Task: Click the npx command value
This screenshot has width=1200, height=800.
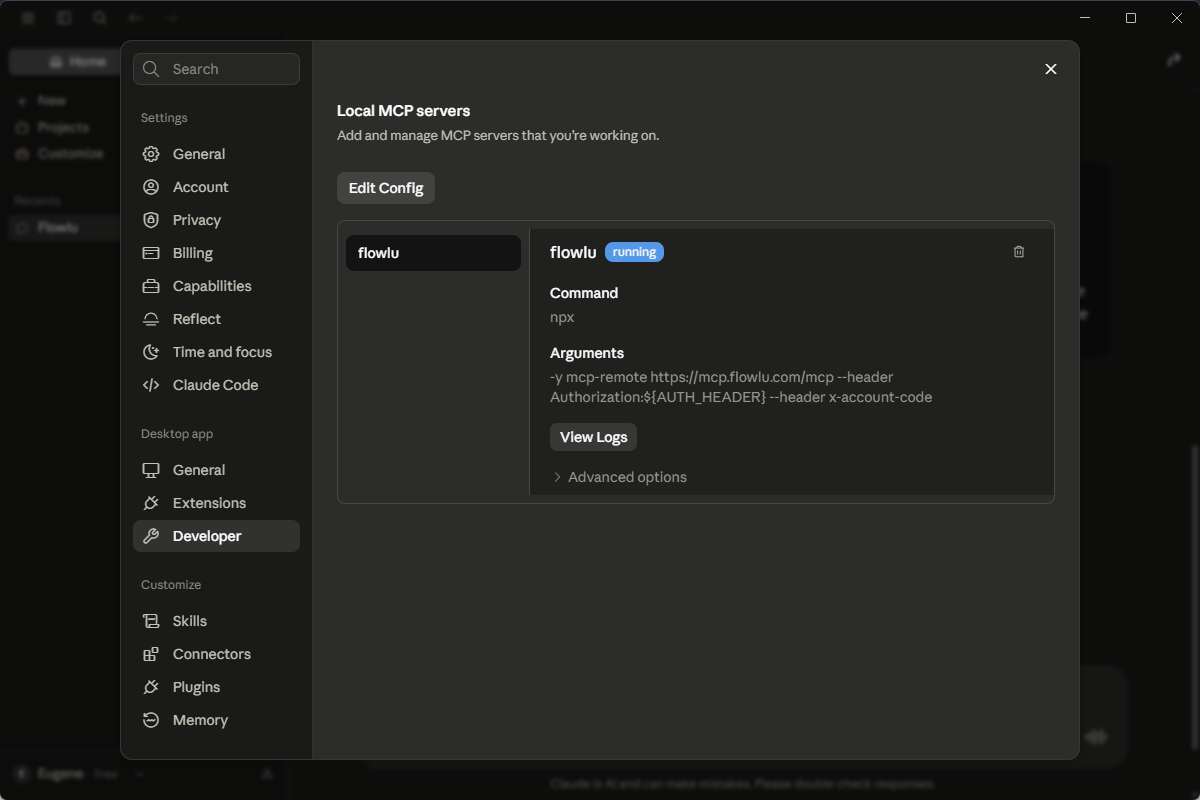Action: click(x=562, y=317)
